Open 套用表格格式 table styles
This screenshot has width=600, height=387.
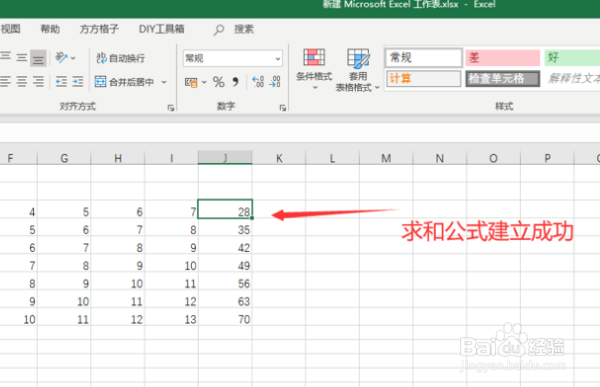[x=358, y=70]
